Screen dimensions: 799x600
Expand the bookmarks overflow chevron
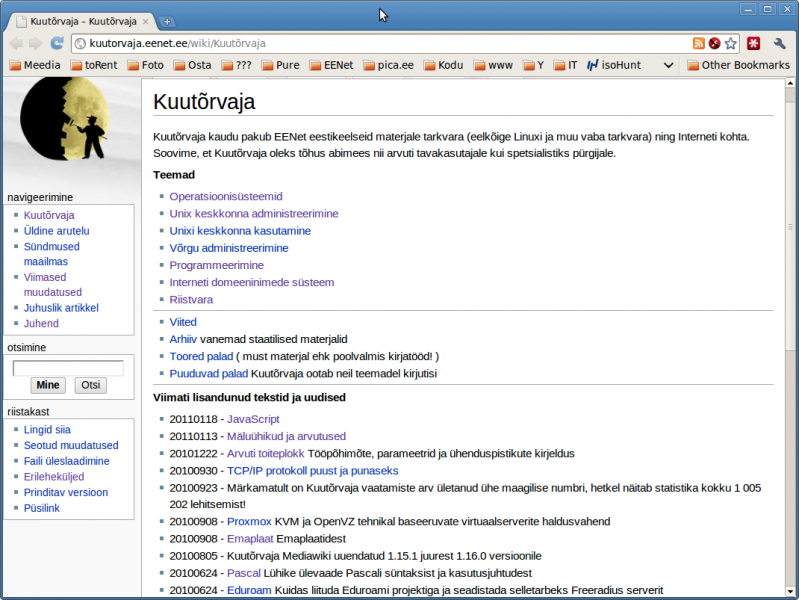669,65
